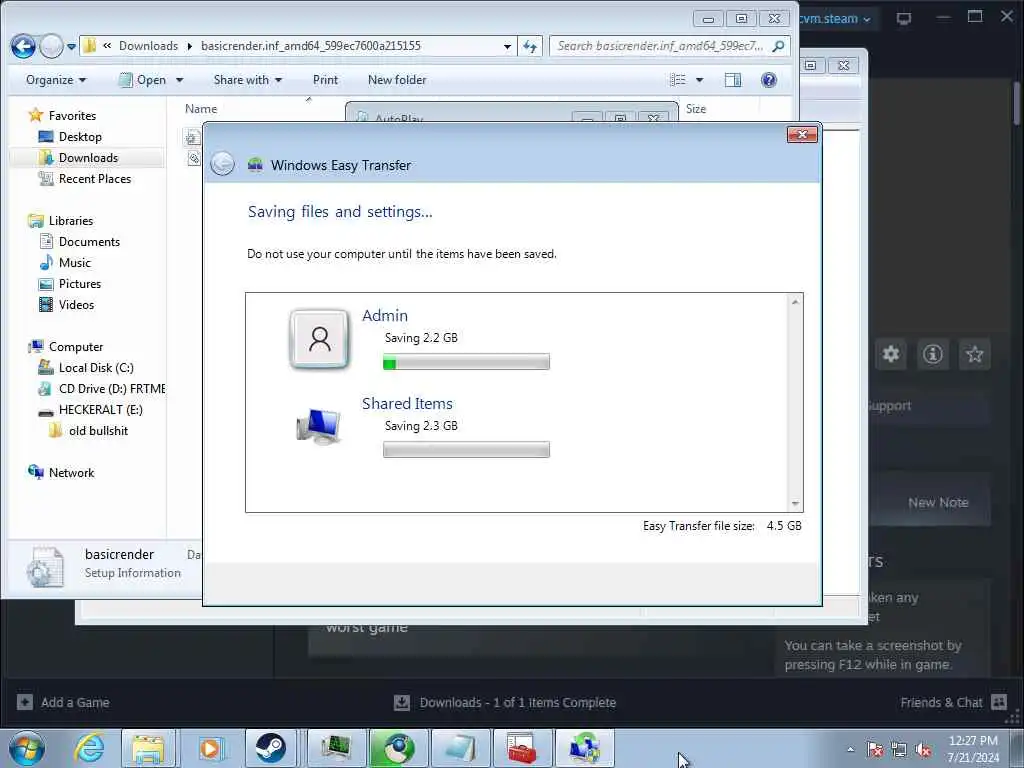The height and width of the screenshot is (768, 1024).
Task: Click New Note in Steam
Action: (x=938, y=502)
